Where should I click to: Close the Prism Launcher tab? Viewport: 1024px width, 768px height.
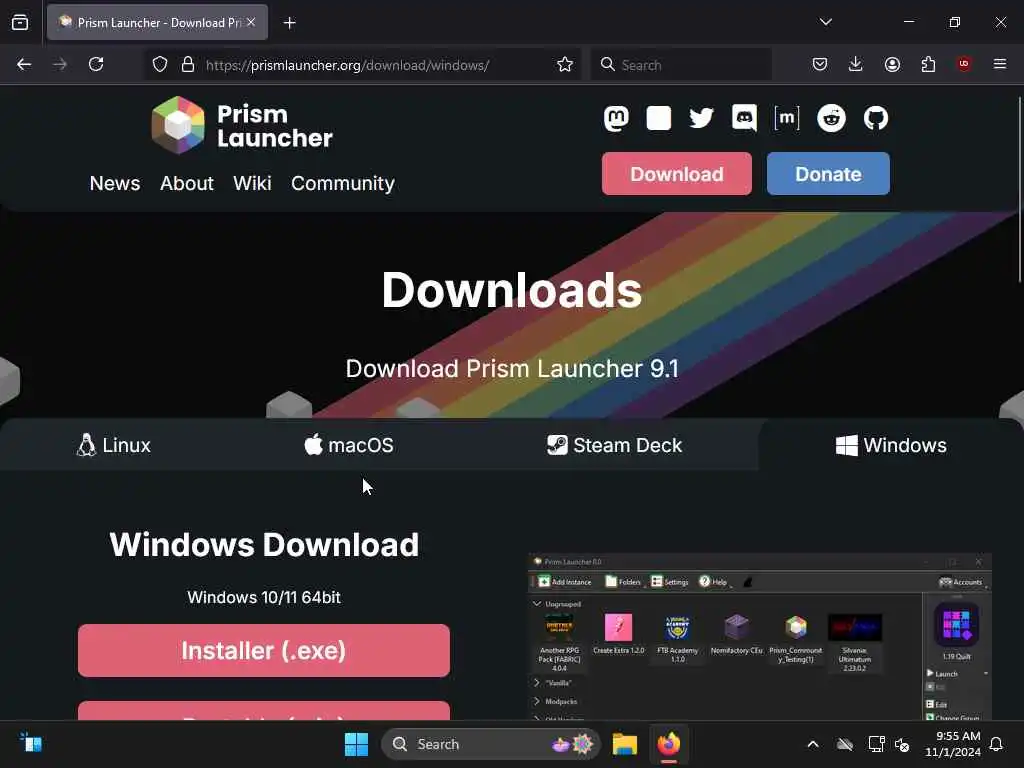tap(251, 22)
